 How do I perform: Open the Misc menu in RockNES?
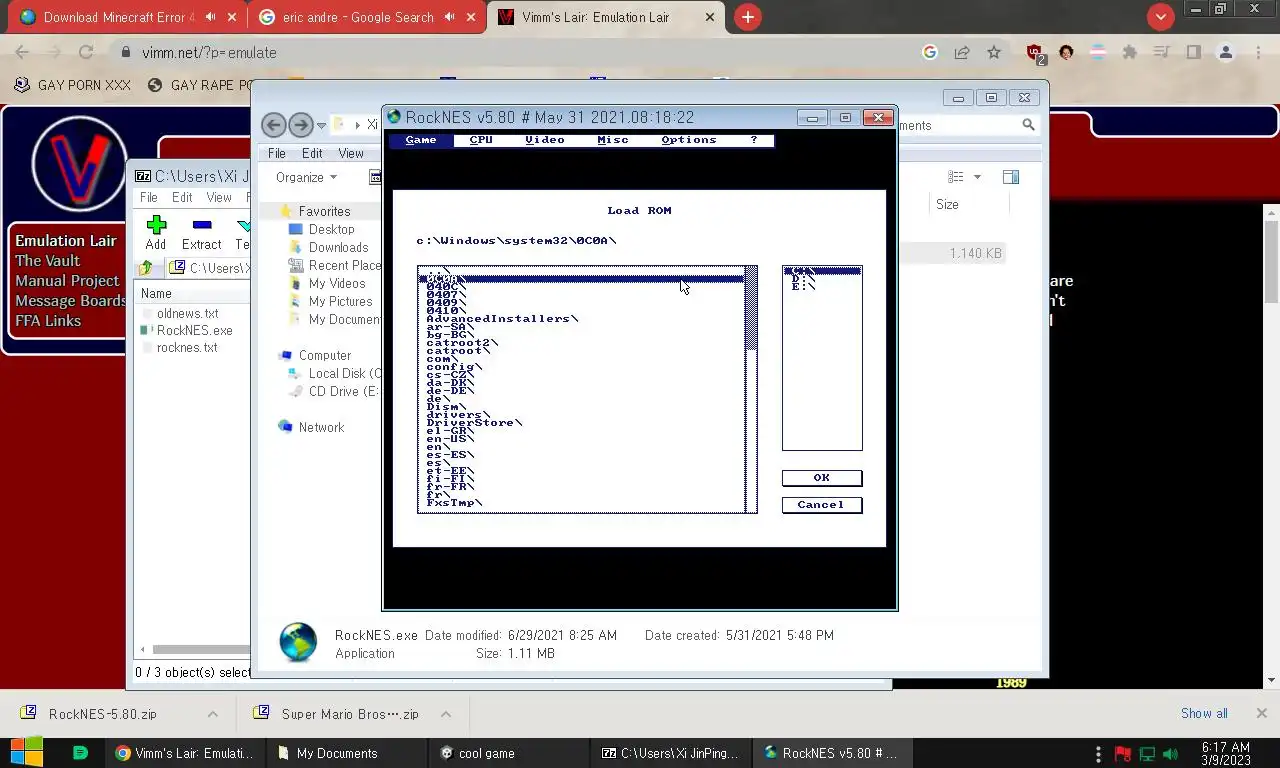pyautogui.click(x=613, y=140)
